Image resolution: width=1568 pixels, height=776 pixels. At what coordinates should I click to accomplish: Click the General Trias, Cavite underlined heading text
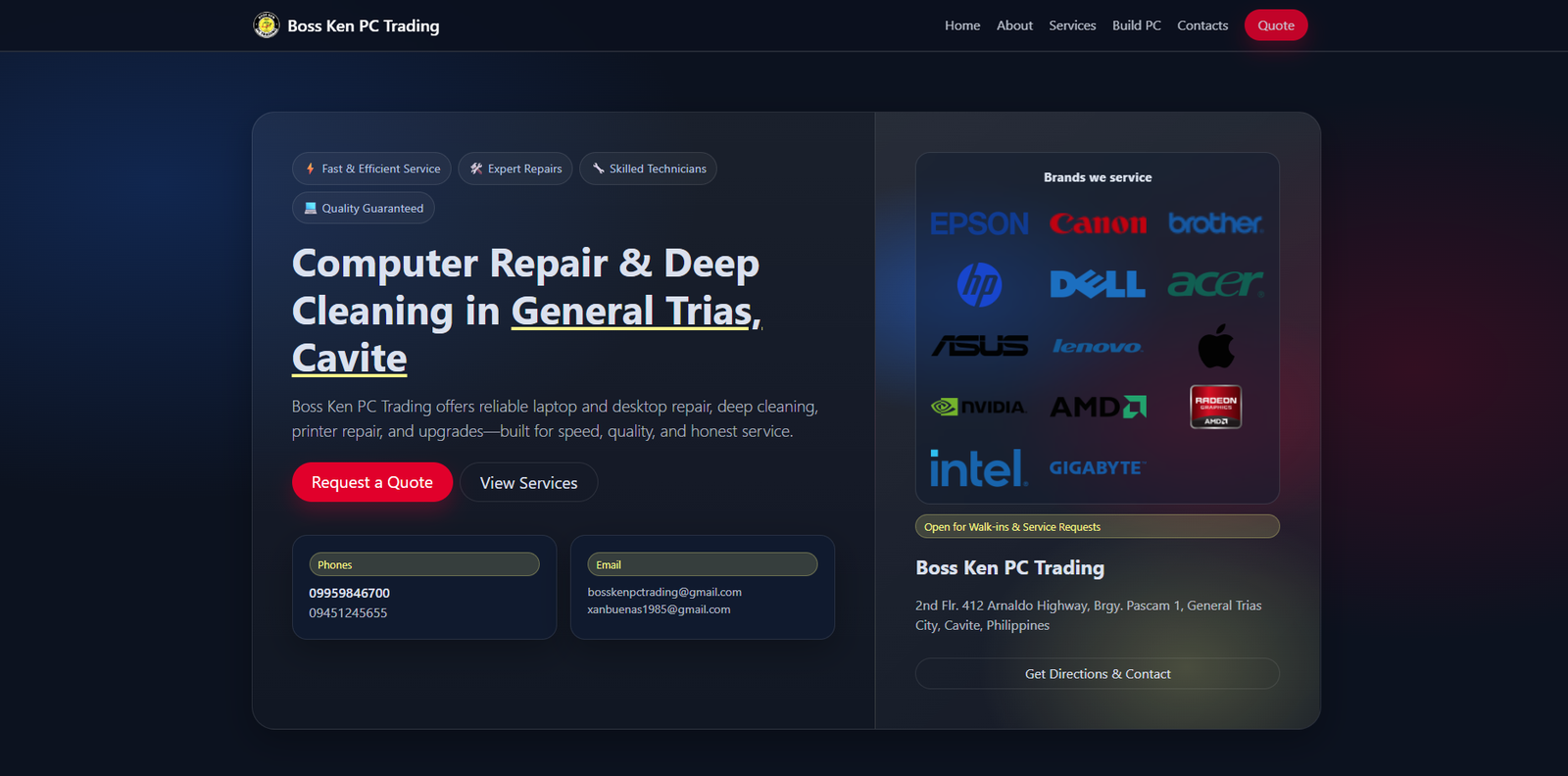click(527, 335)
